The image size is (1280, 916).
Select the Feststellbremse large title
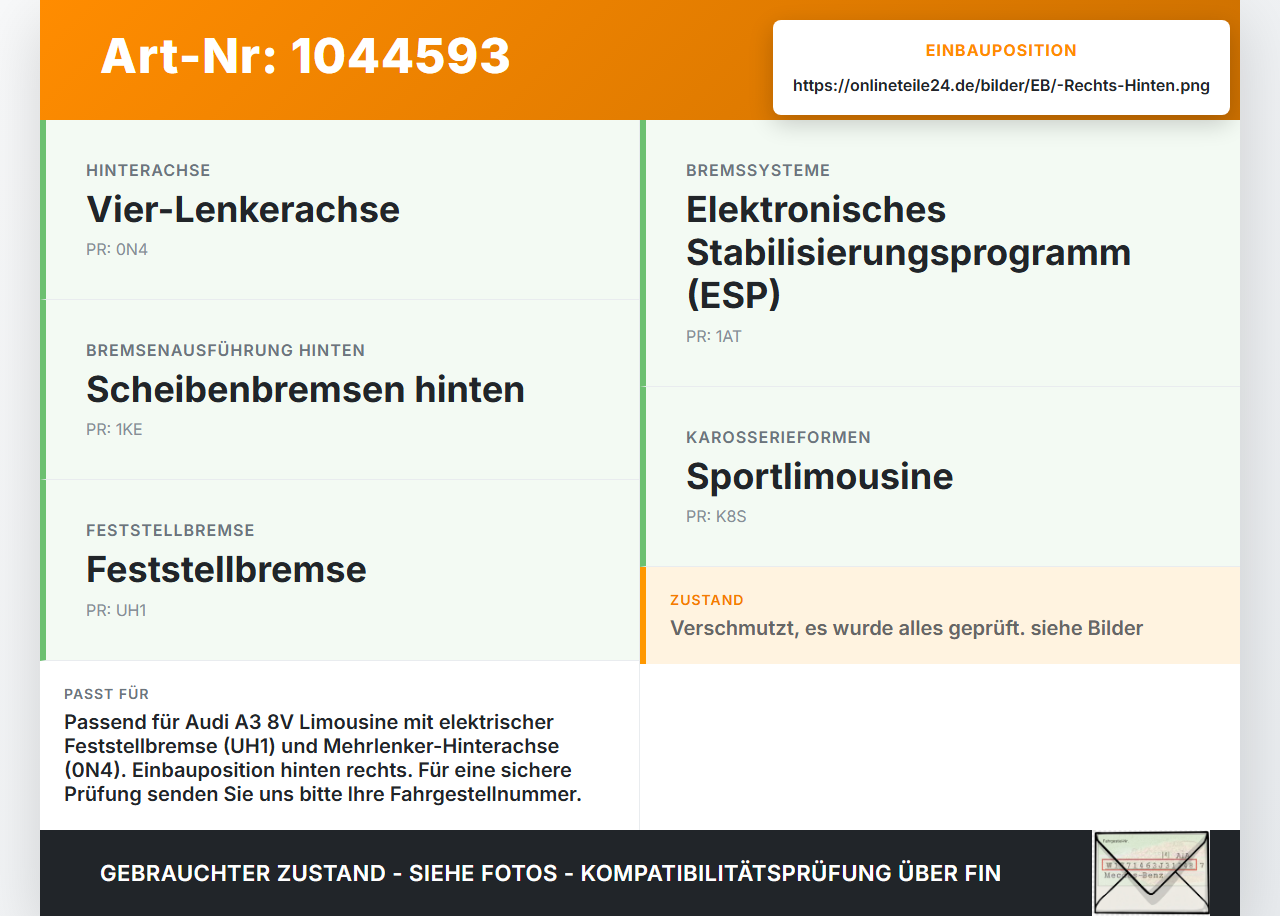point(226,569)
